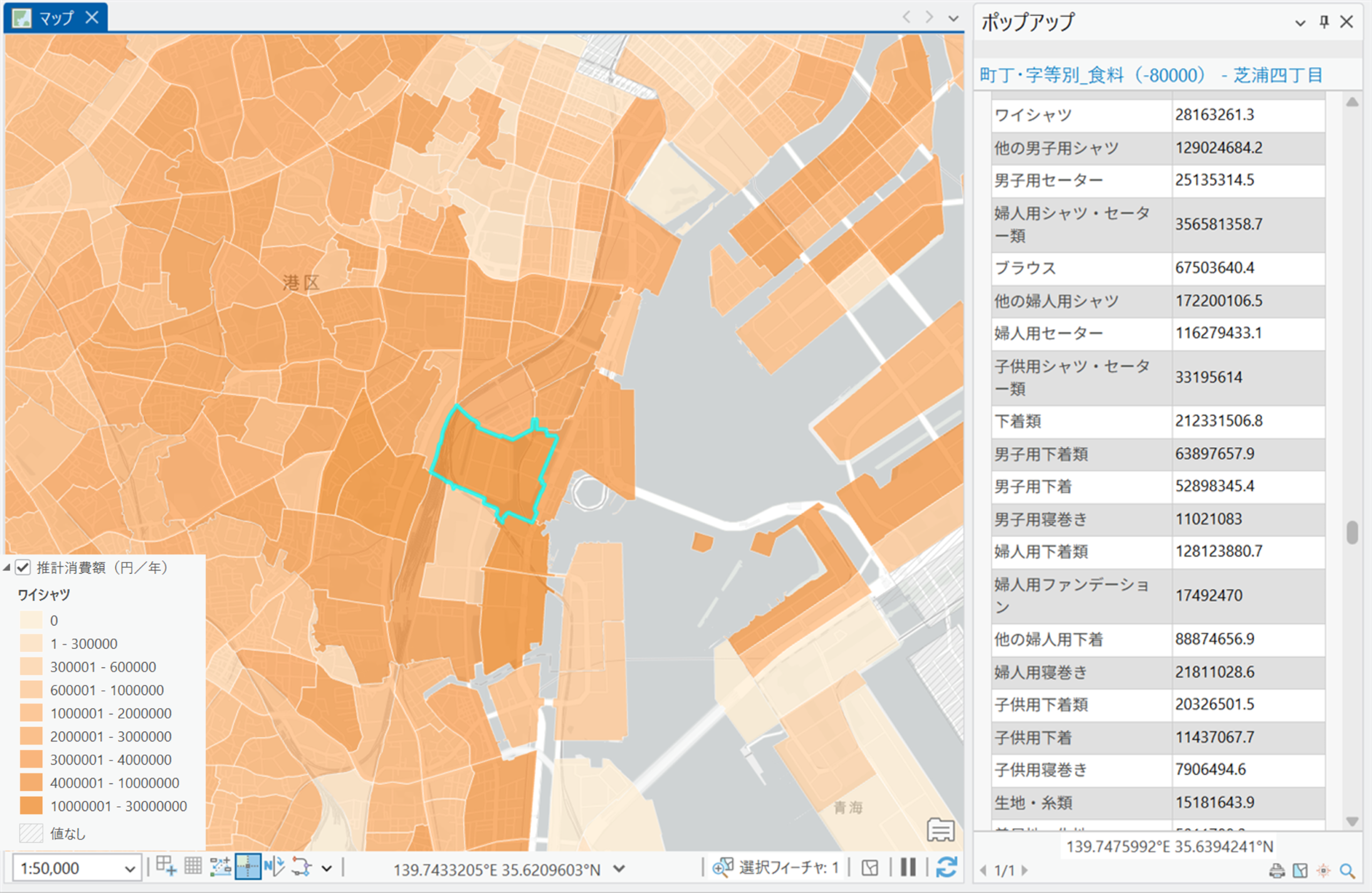Click the inference/constraints icon in status bar
This screenshot has height=893, width=1372.
tap(220, 866)
